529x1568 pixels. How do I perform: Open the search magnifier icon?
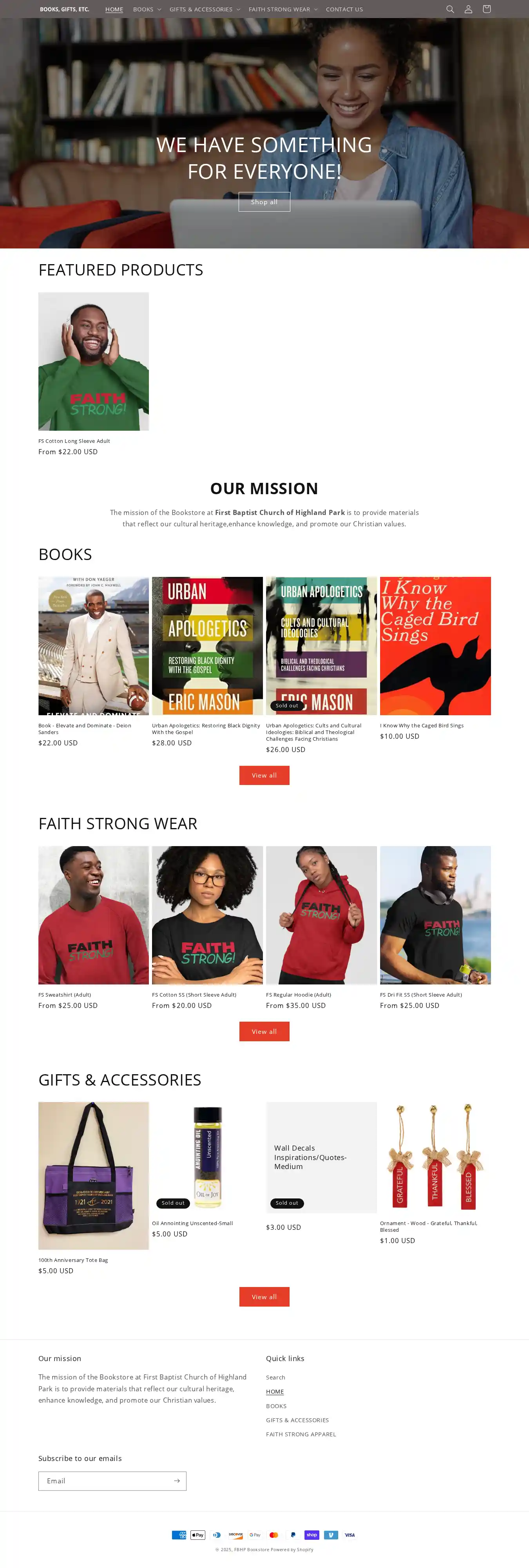[x=450, y=9]
